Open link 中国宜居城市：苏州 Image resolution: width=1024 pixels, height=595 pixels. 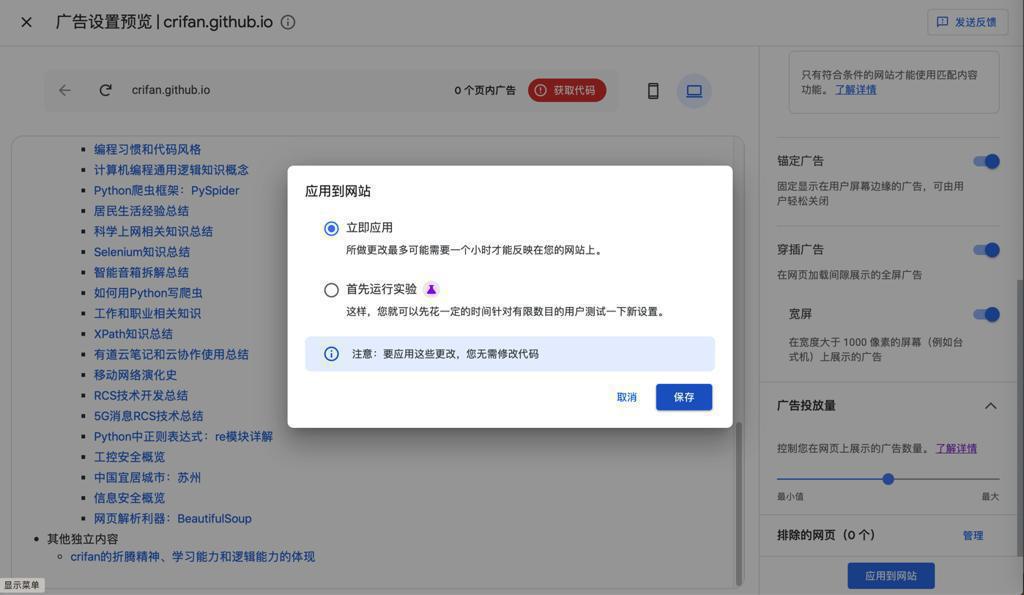point(148,477)
